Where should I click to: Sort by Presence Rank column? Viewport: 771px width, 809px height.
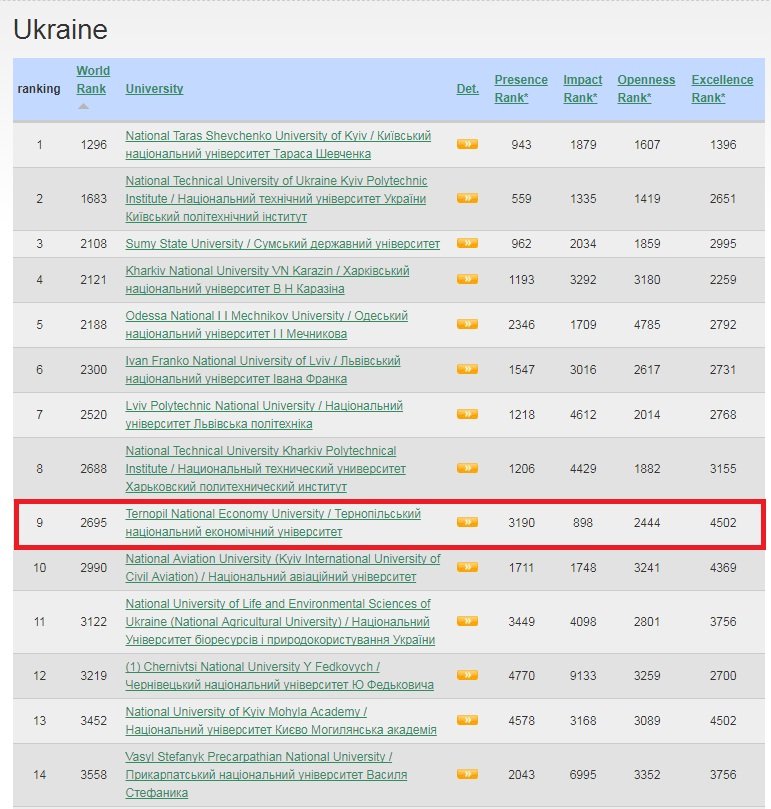pyautogui.click(x=521, y=89)
